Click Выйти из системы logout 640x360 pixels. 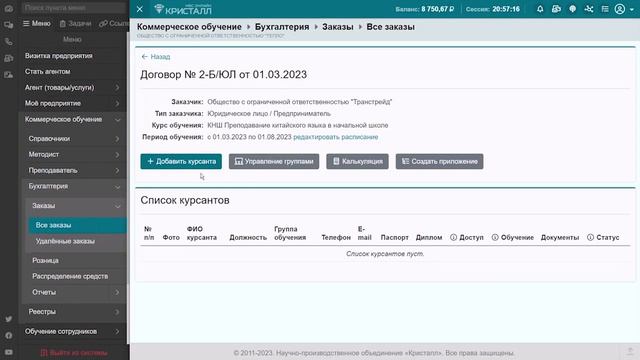click(74, 352)
